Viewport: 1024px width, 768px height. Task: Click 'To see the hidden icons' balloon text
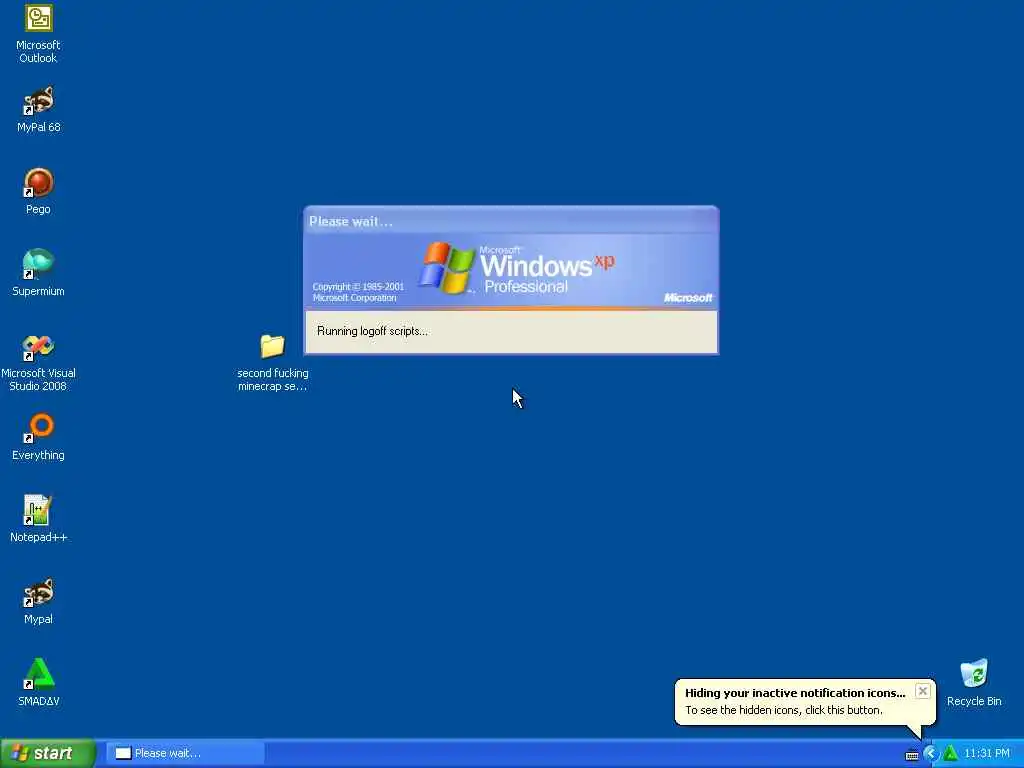click(784, 710)
